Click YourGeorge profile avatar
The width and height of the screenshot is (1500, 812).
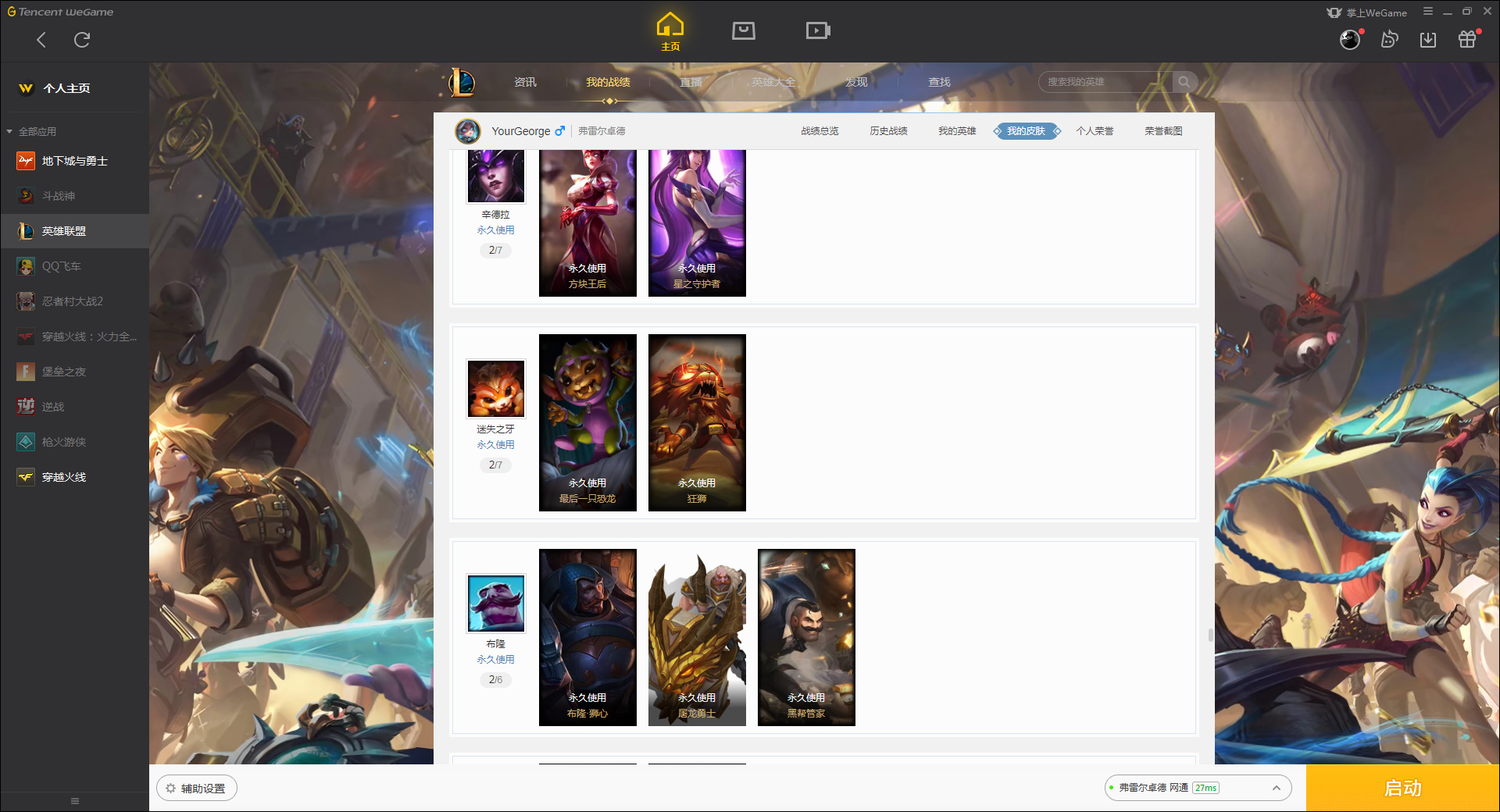[468, 131]
